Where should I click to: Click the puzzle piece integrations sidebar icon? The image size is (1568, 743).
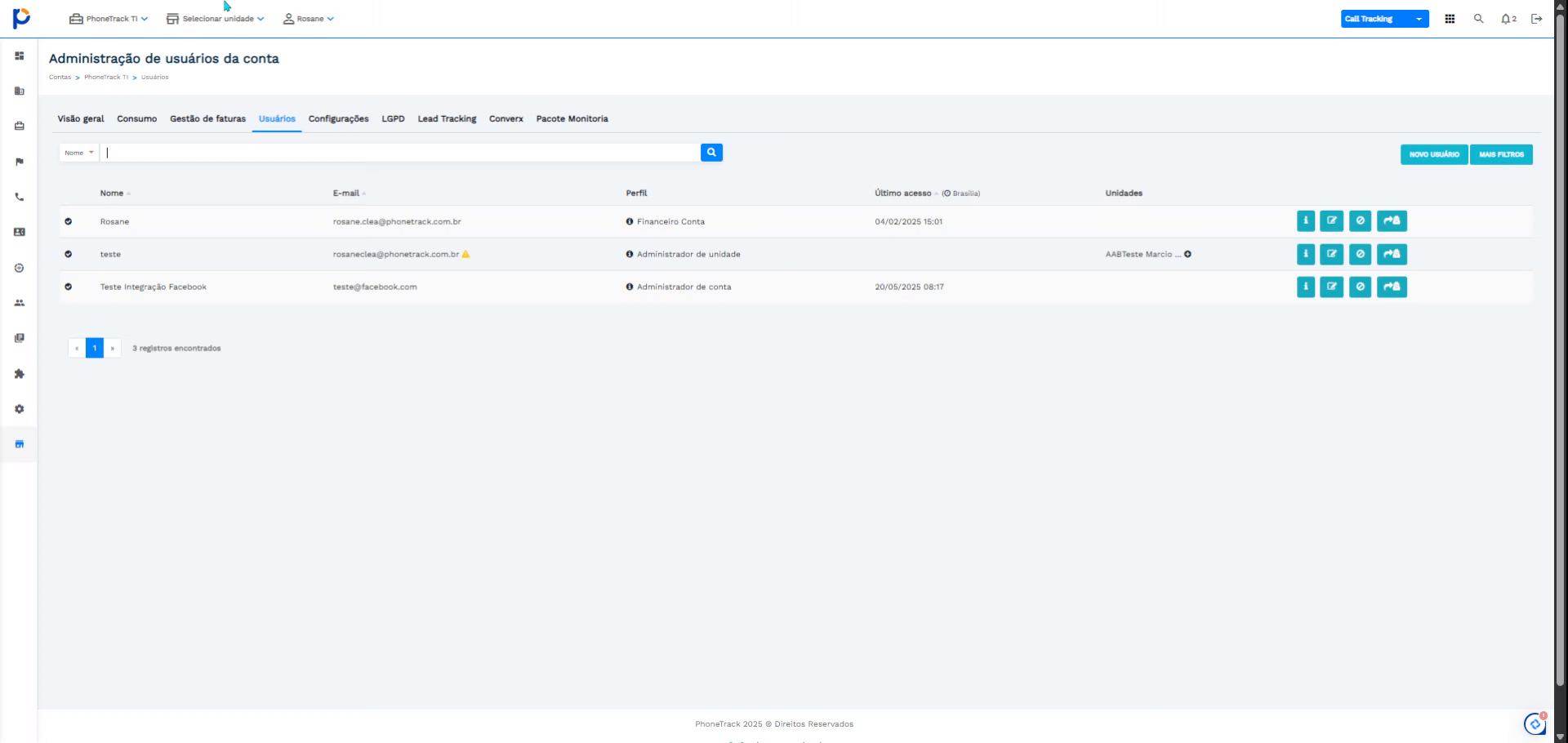[x=20, y=374]
